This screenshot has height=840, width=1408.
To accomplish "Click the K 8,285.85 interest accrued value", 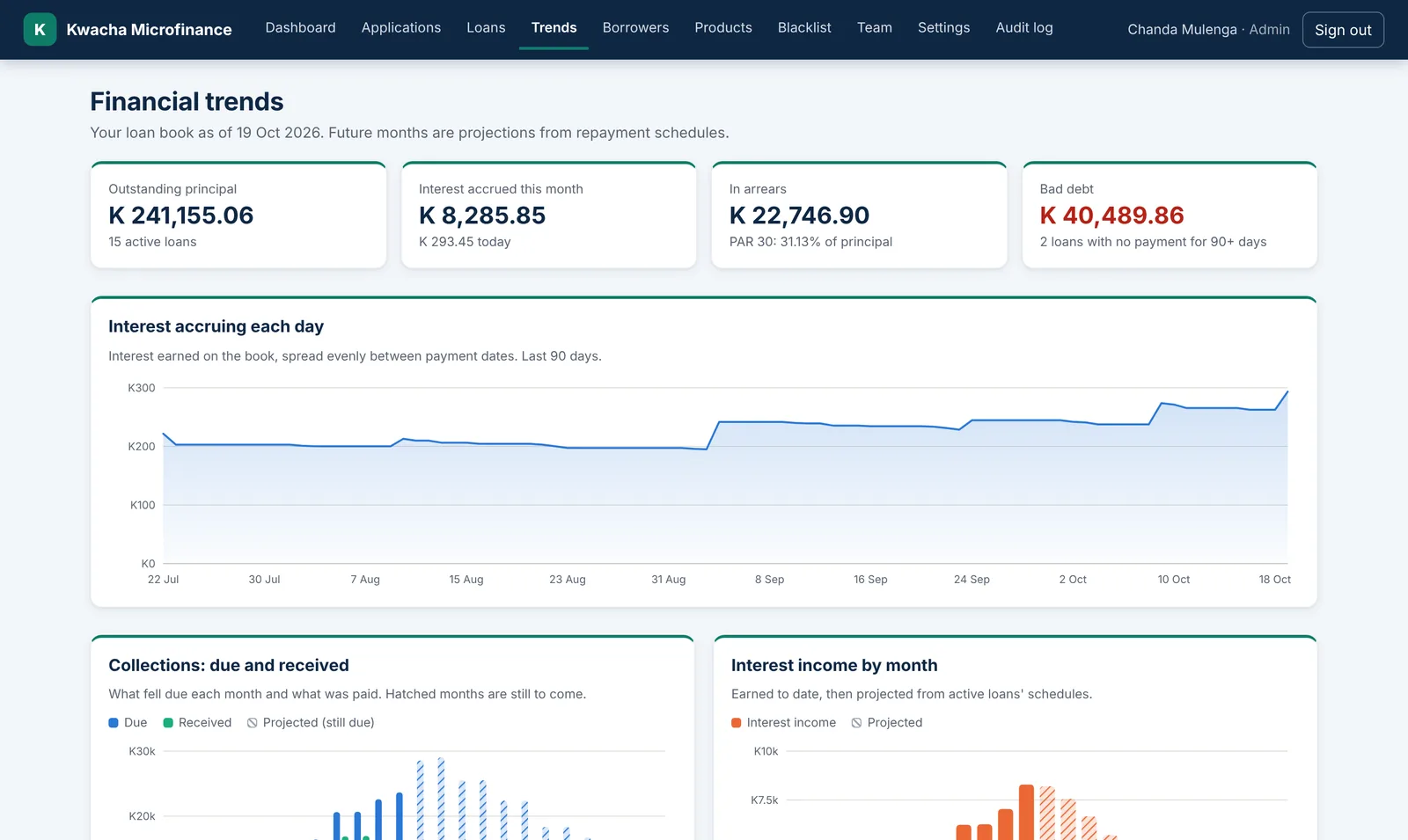I will click(482, 215).
